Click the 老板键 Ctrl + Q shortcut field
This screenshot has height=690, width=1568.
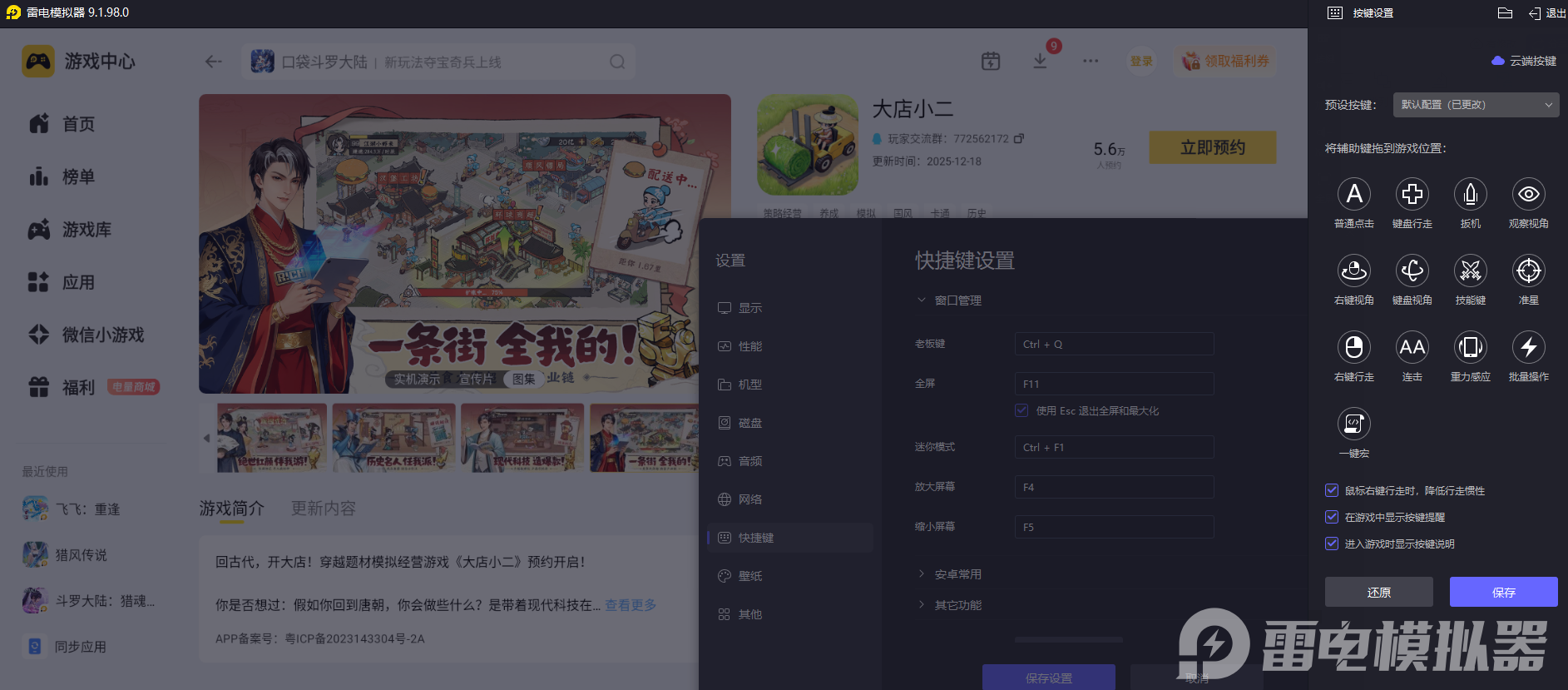point(1113,345)
